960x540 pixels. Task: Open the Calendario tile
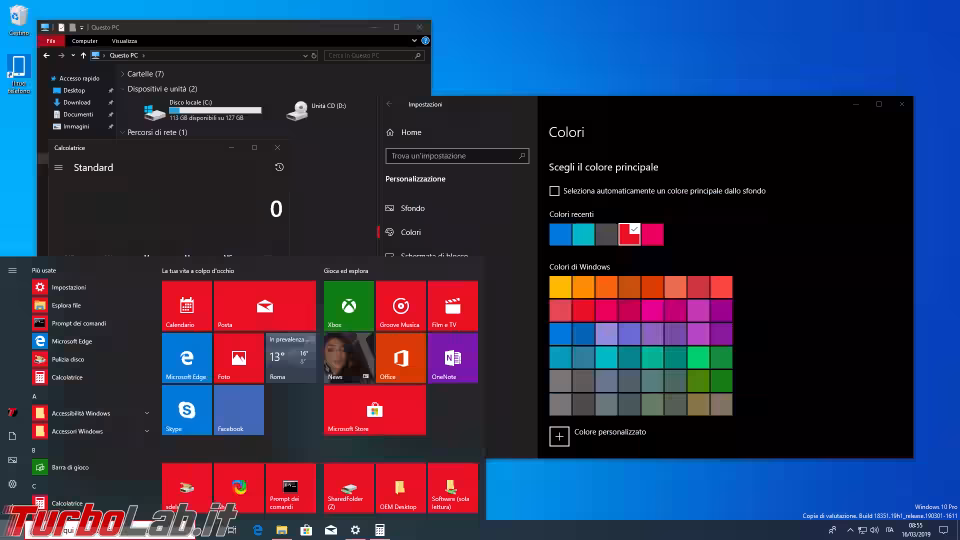click(x=186, y=305)
